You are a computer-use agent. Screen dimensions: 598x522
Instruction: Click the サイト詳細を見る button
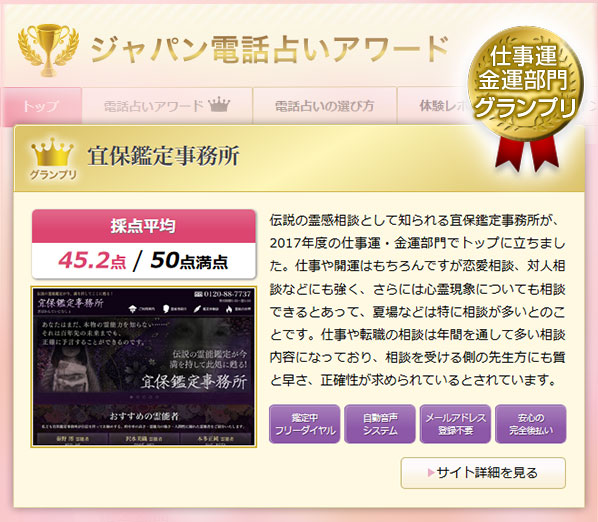click(483, 473)
